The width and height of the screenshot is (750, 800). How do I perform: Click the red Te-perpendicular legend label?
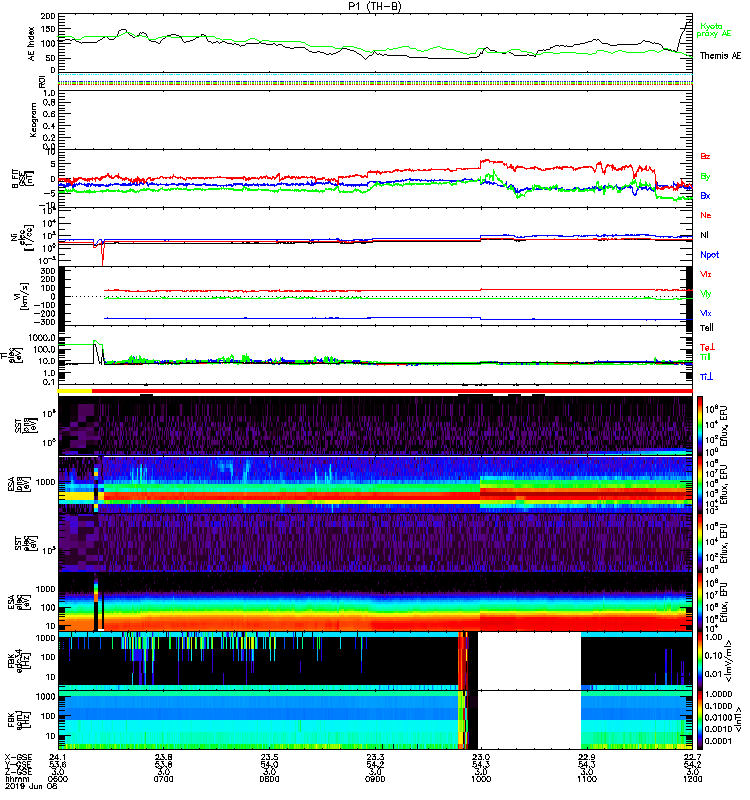tap(707, 347)
